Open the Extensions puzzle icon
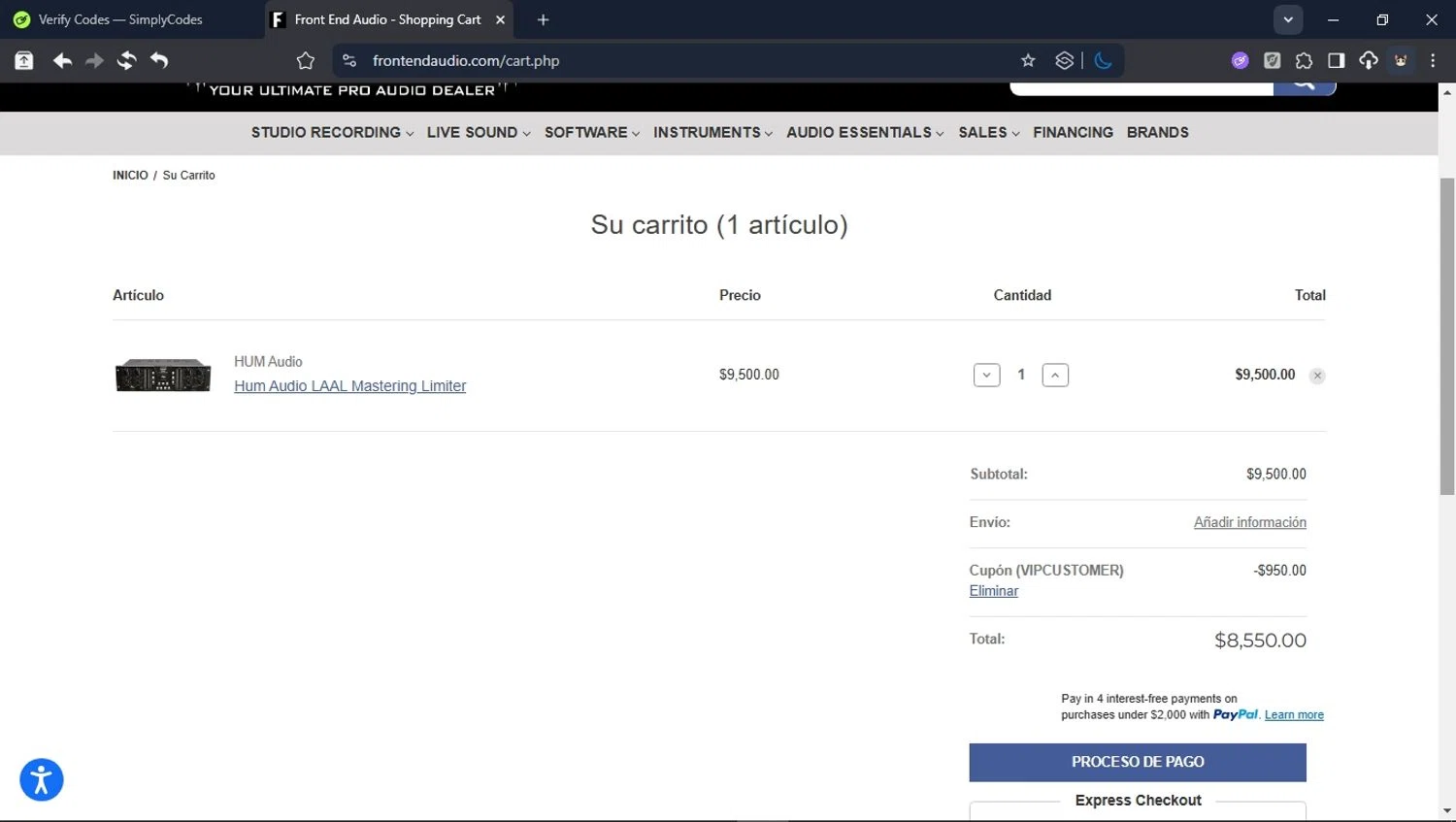Viewport: 1456px width, 822px height. point(1305,60)
